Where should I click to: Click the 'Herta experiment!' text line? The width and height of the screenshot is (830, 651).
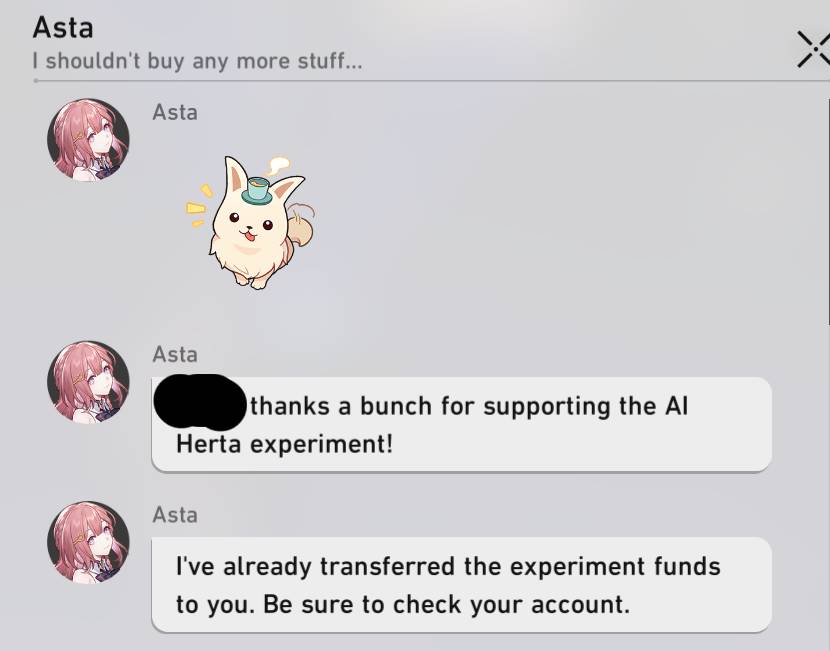[285, 444]
